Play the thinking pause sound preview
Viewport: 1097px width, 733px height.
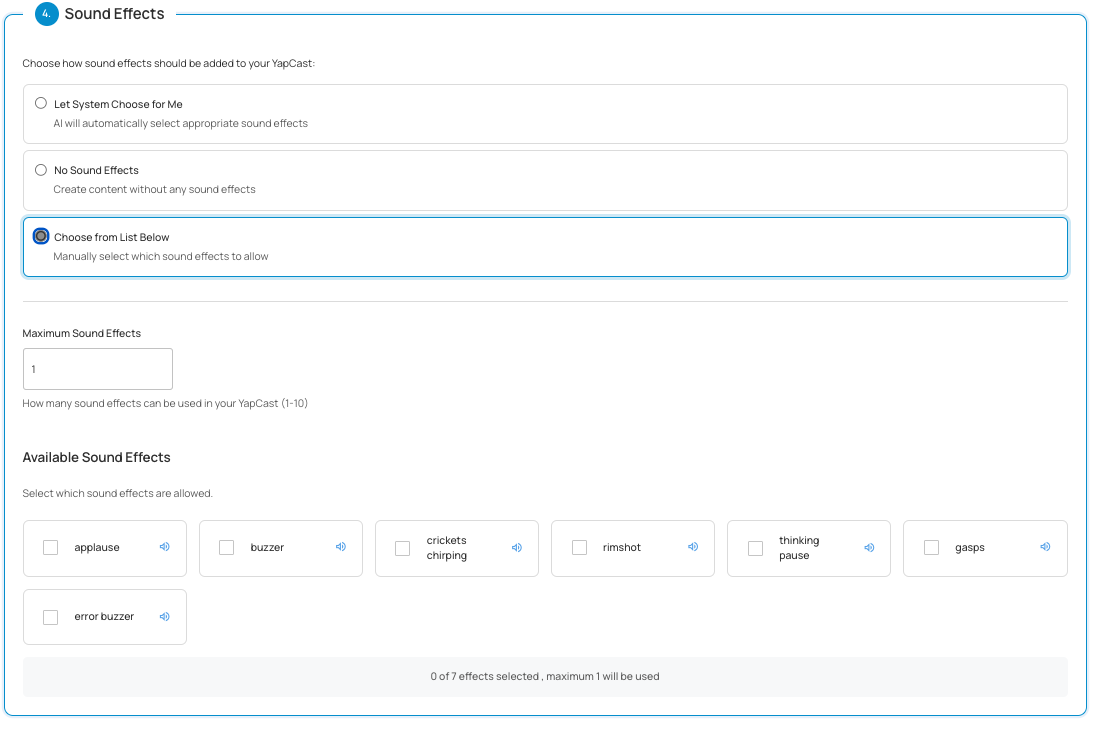pyautogui.click(x=869, y=547)
